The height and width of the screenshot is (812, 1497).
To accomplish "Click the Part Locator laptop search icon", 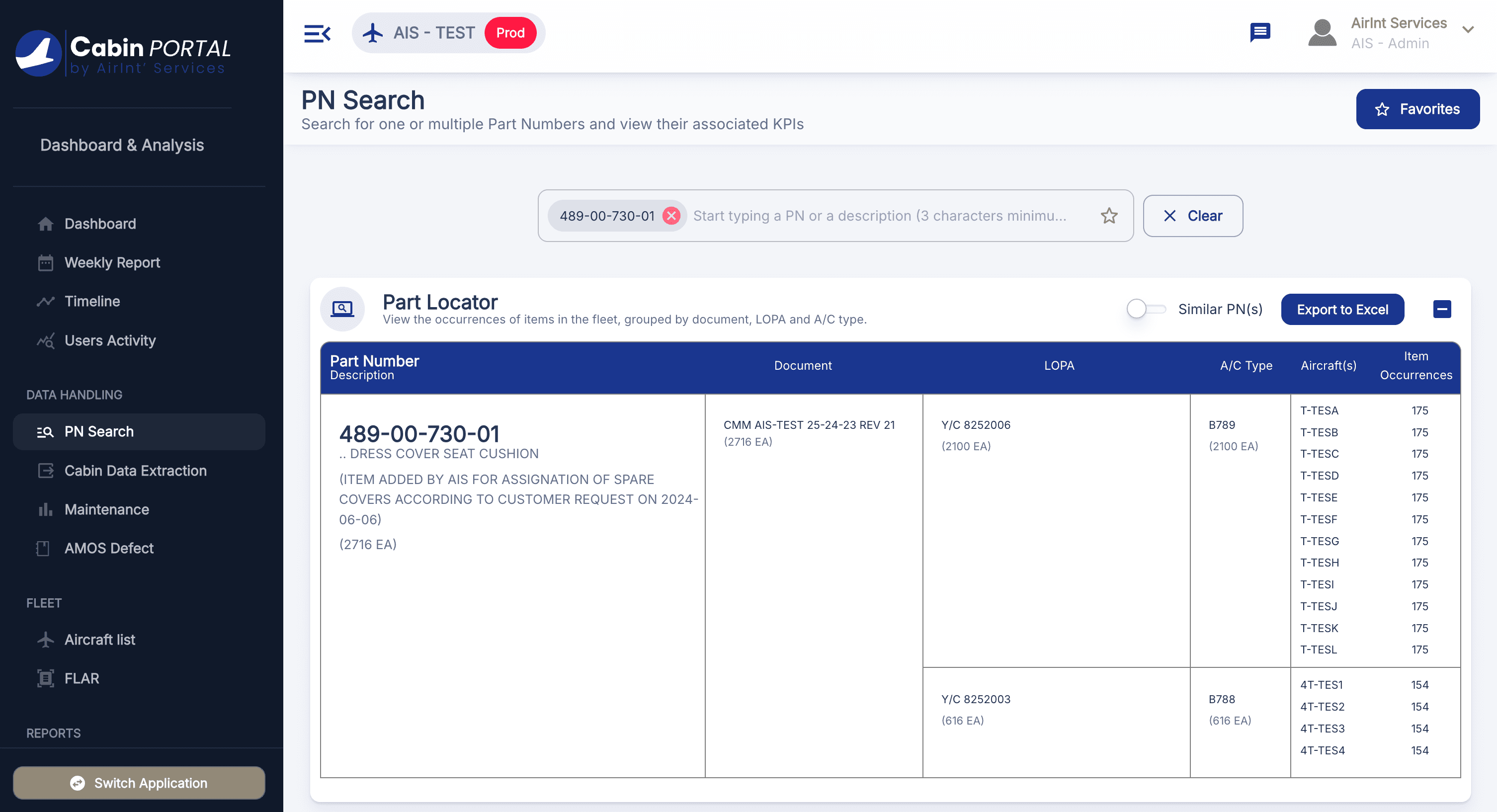I will 342,309.
